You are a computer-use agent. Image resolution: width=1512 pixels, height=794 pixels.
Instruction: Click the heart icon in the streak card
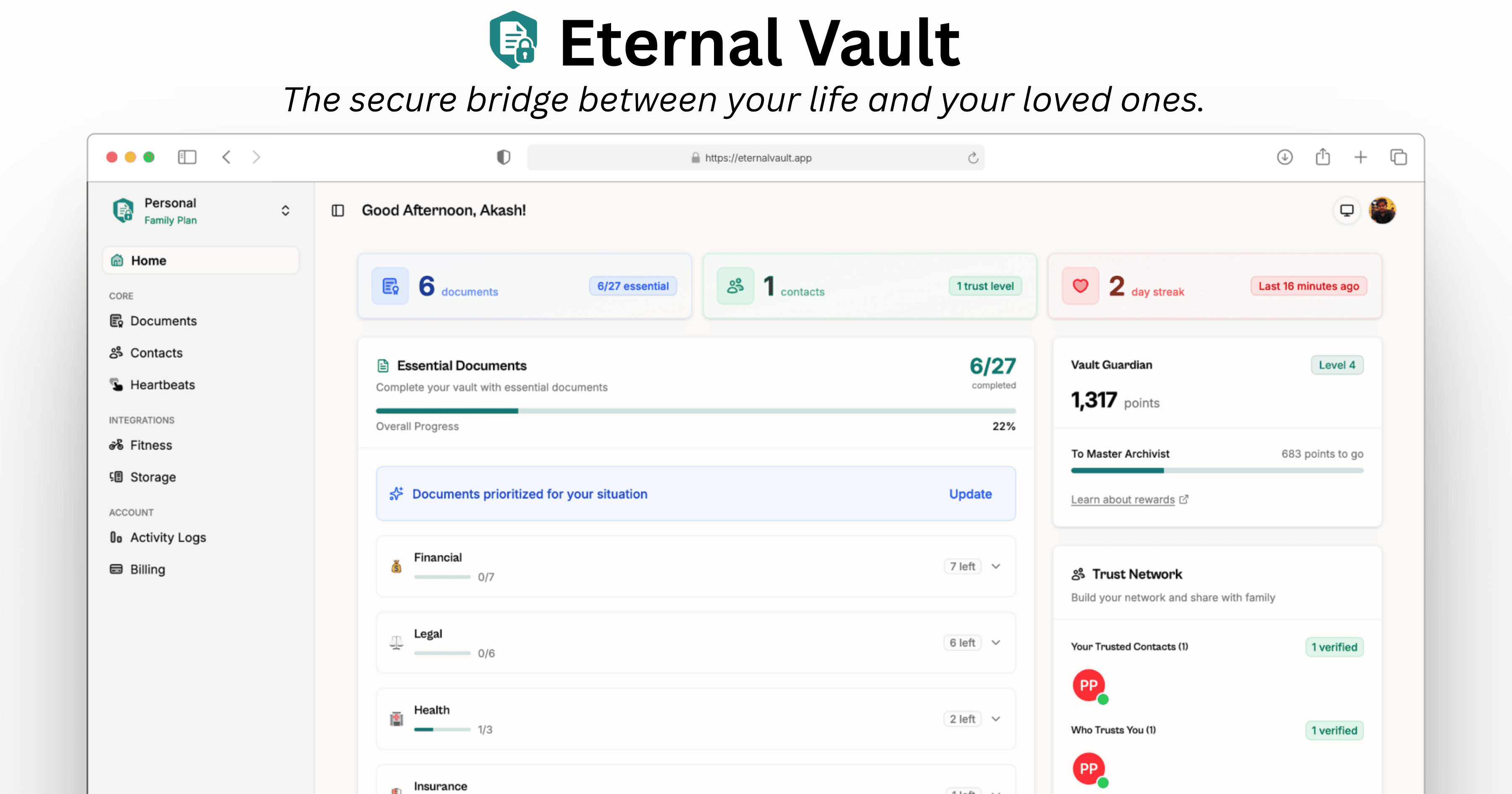coord(1080,286)
